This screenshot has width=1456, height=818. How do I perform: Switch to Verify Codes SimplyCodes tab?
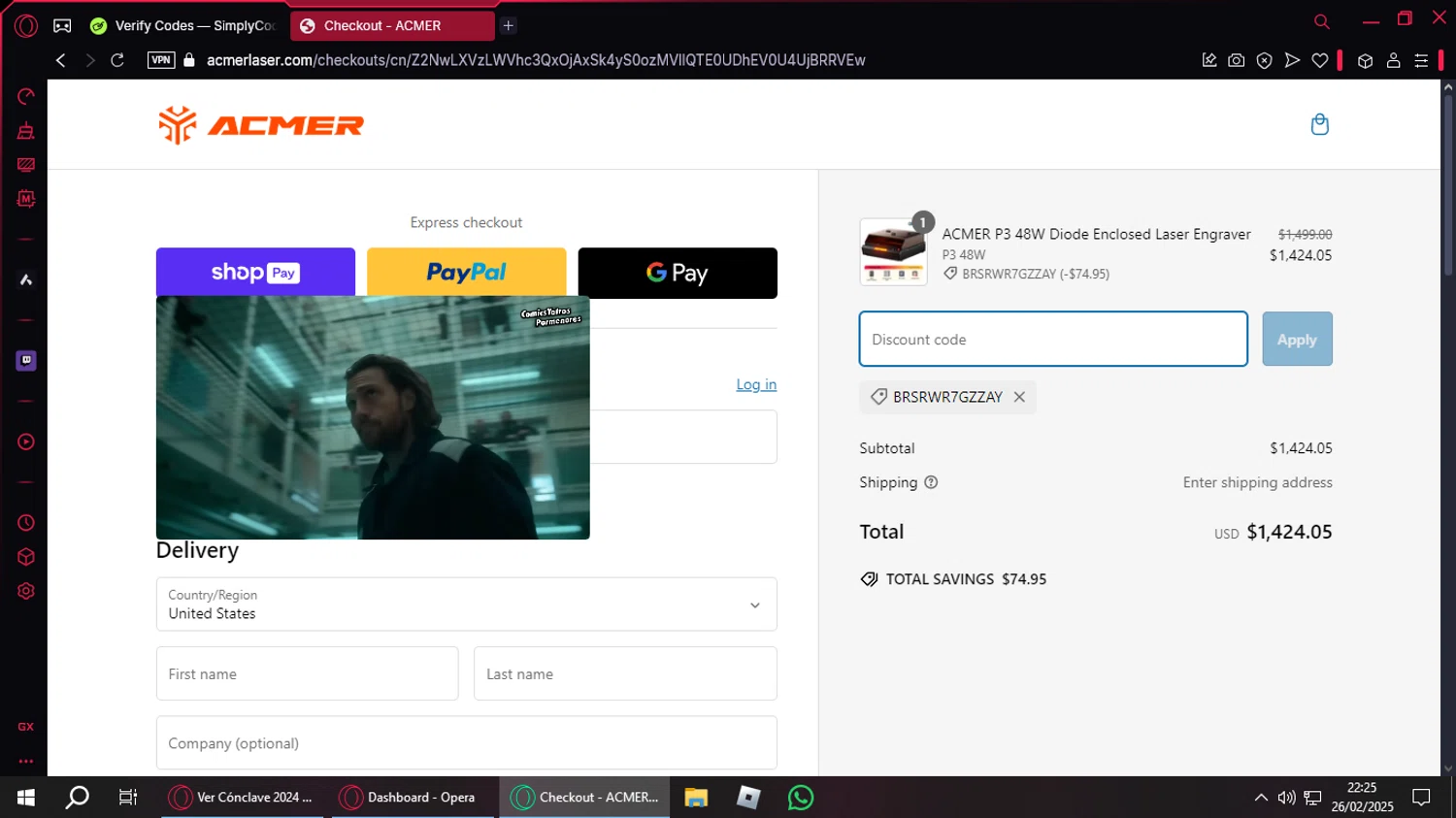[183, 26]
